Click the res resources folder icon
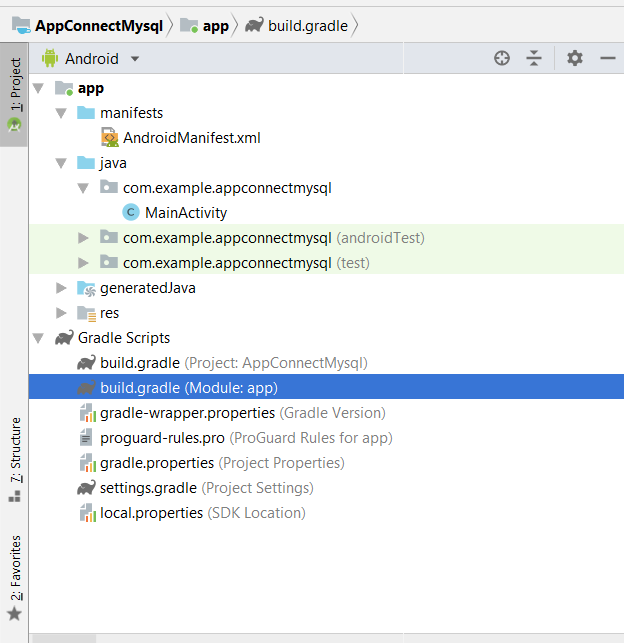Screen dimensions: 624x643 tap(86, 314)
